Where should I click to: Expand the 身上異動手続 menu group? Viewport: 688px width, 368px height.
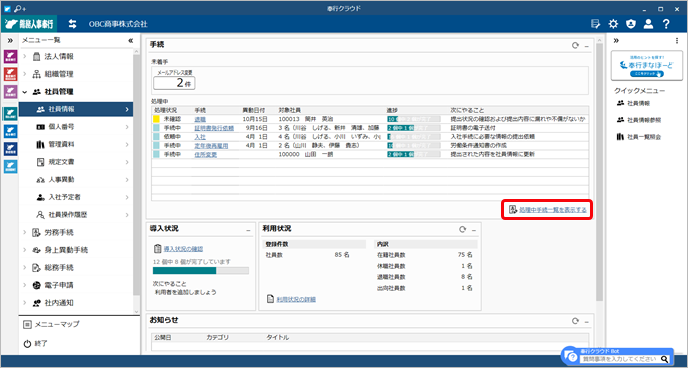click(x=25, y=250)
